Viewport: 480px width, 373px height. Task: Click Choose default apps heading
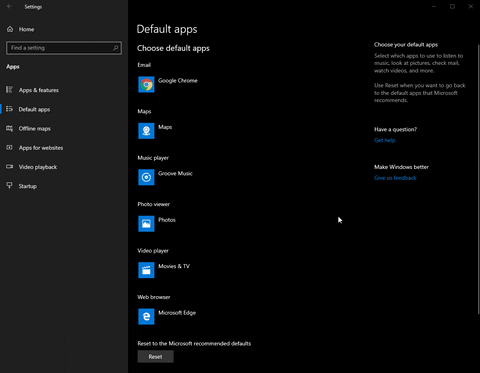173,48
